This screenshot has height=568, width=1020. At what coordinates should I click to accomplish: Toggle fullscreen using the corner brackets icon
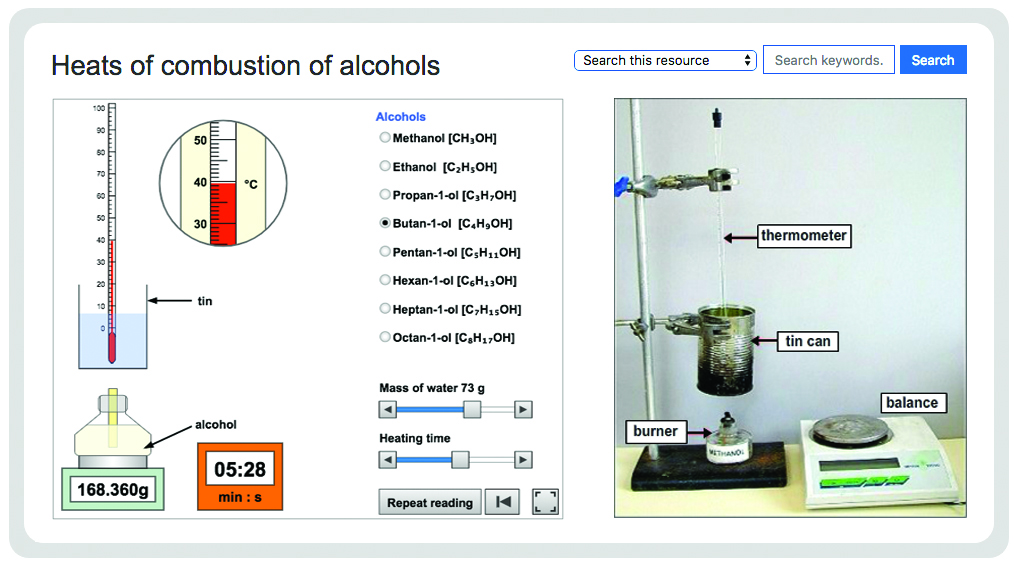pyautogui.click(x=545, y=502)
